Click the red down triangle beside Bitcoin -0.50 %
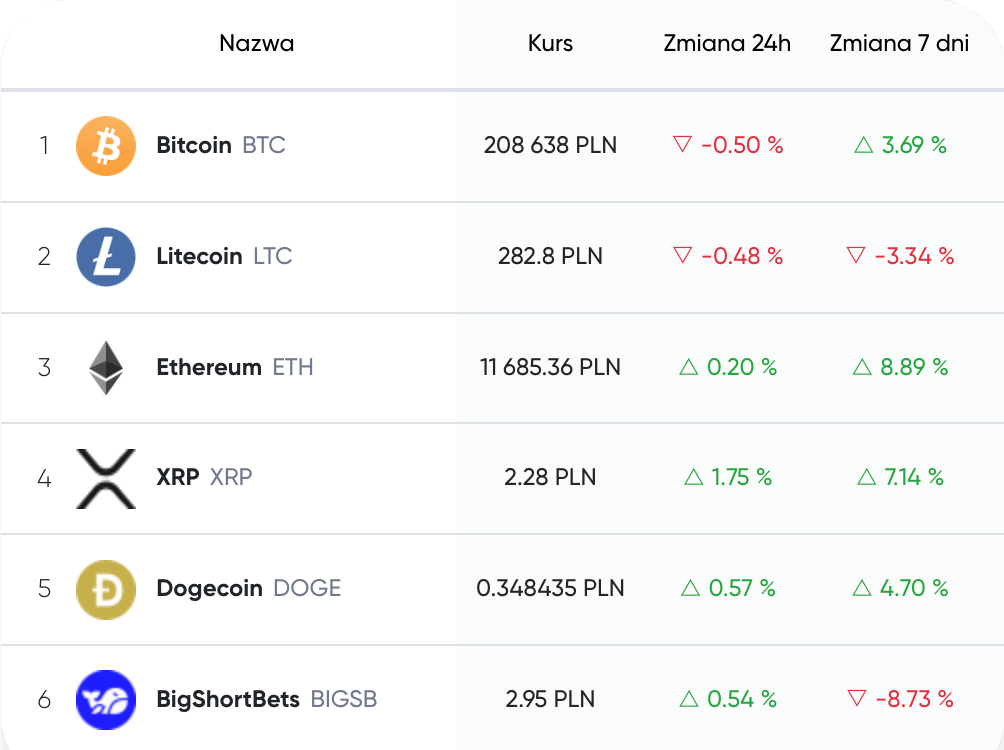This screenshot has width=1004, height=750. click(683, 144)
